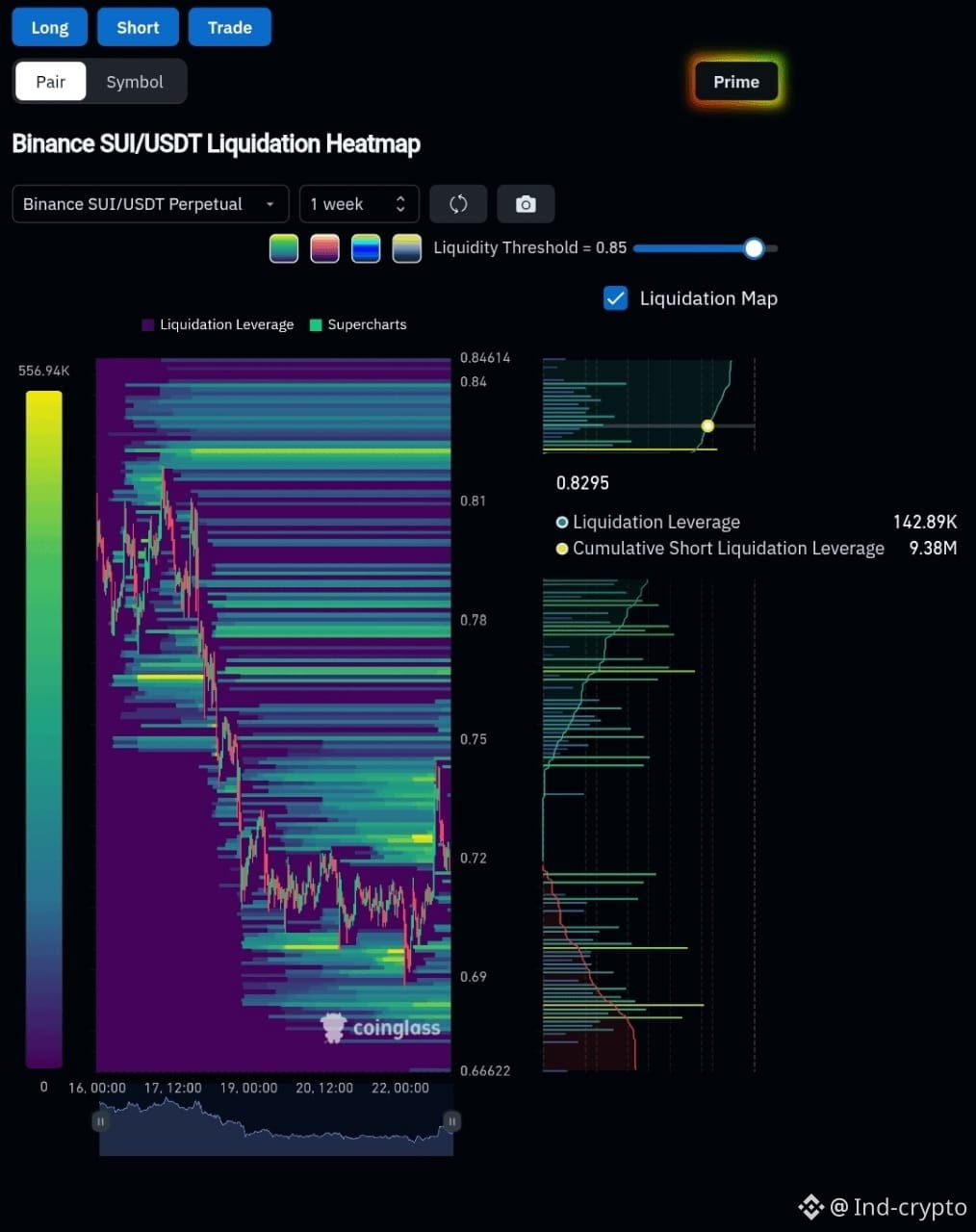Click the camera screenshot icon
Image resolution: width=976 pixels, height=1232 pixels.
(526, 204)
